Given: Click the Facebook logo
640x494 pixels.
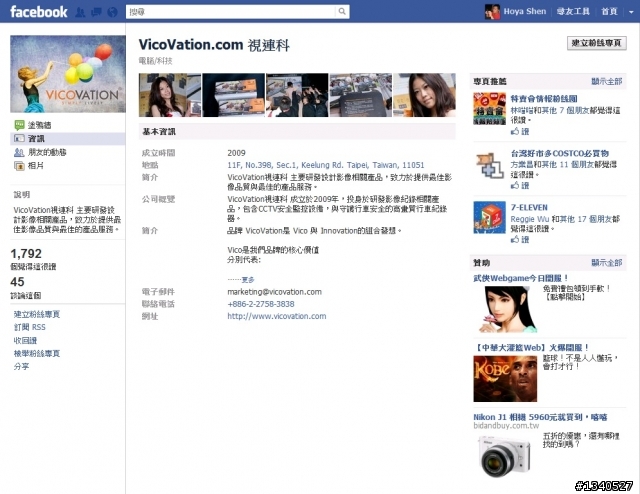Looking at the screenshot, I should tap(39, 11).
